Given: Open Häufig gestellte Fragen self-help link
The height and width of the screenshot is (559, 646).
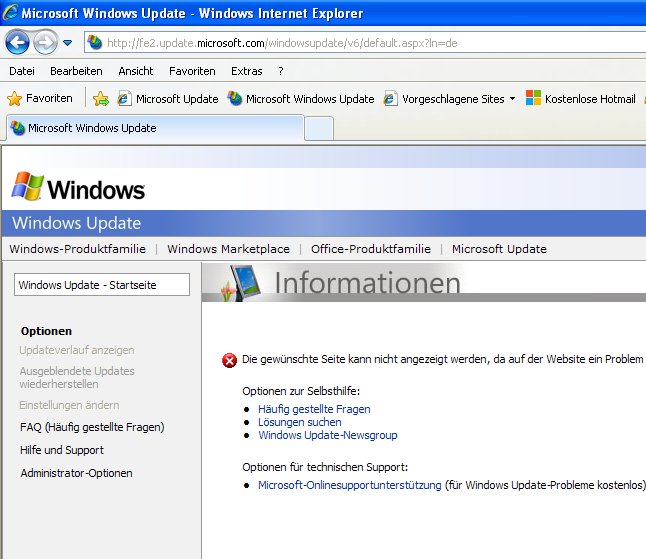Looking at the screenshot, I should [x=314, y=409].
